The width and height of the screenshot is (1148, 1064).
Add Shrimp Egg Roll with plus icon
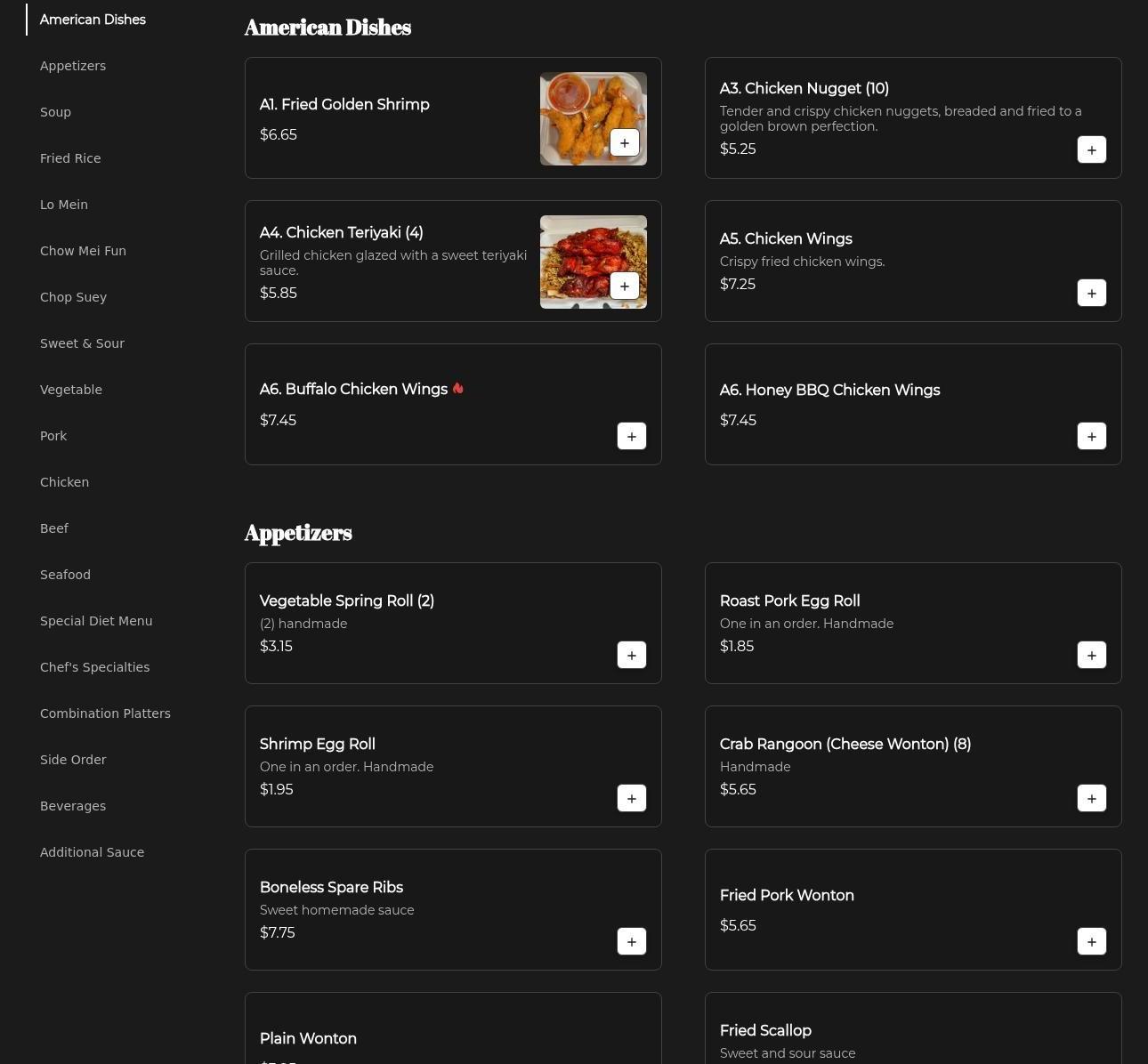632,798
